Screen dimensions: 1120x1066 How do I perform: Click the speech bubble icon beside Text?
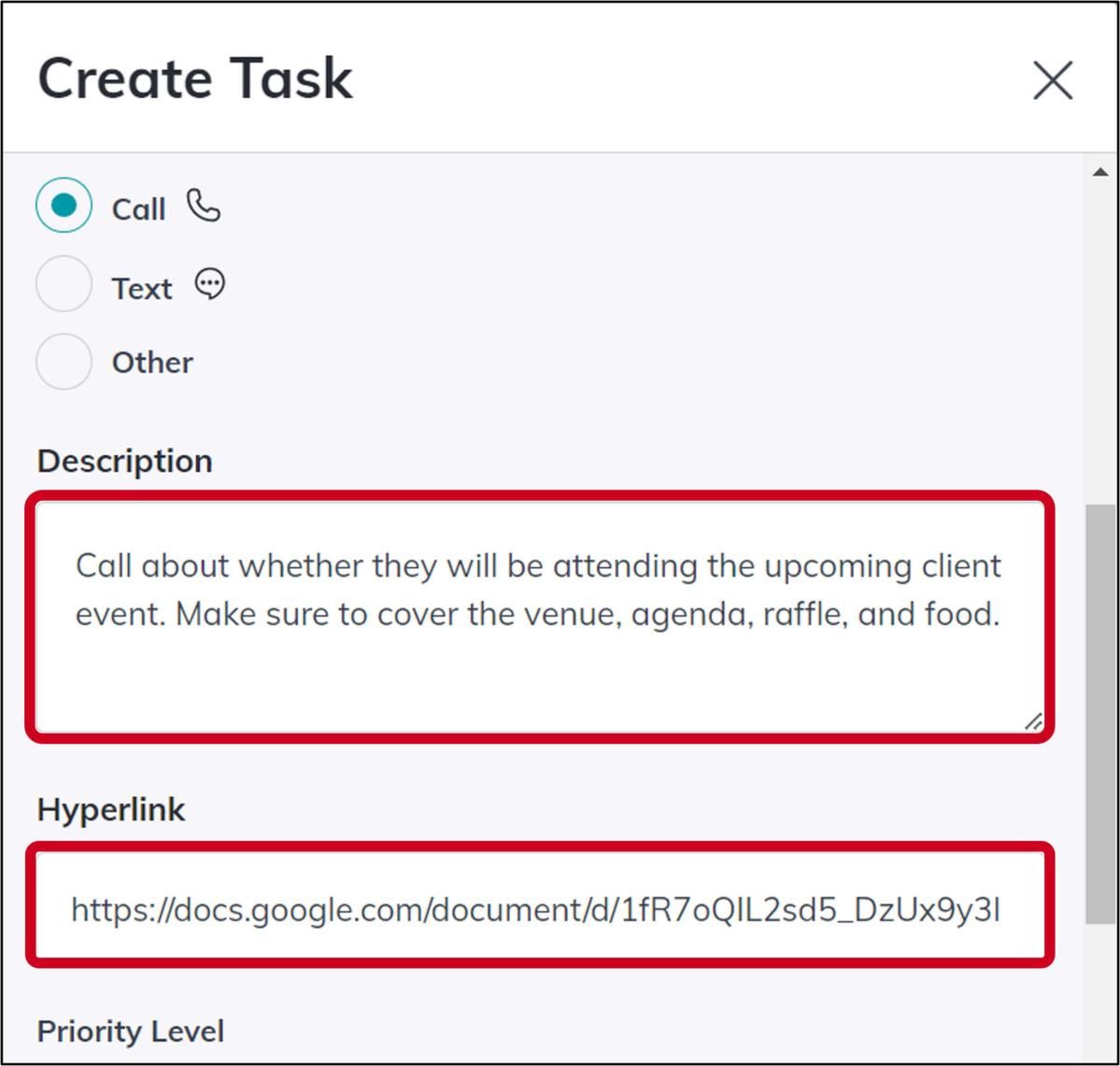coord(210,284)
